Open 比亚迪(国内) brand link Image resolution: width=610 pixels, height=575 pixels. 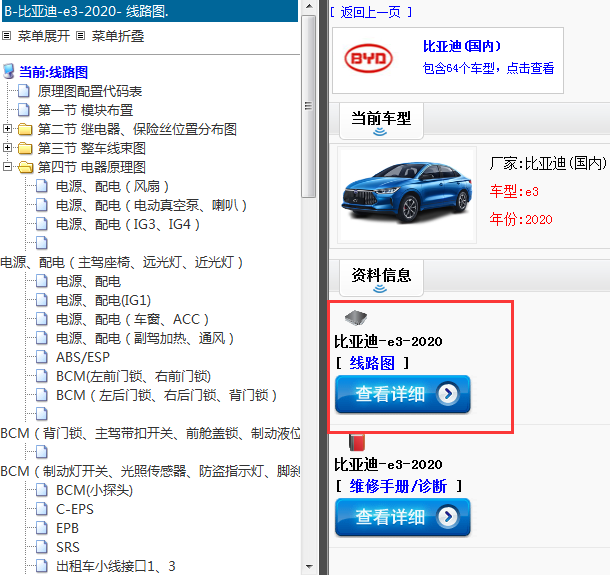tap(462, 46)
